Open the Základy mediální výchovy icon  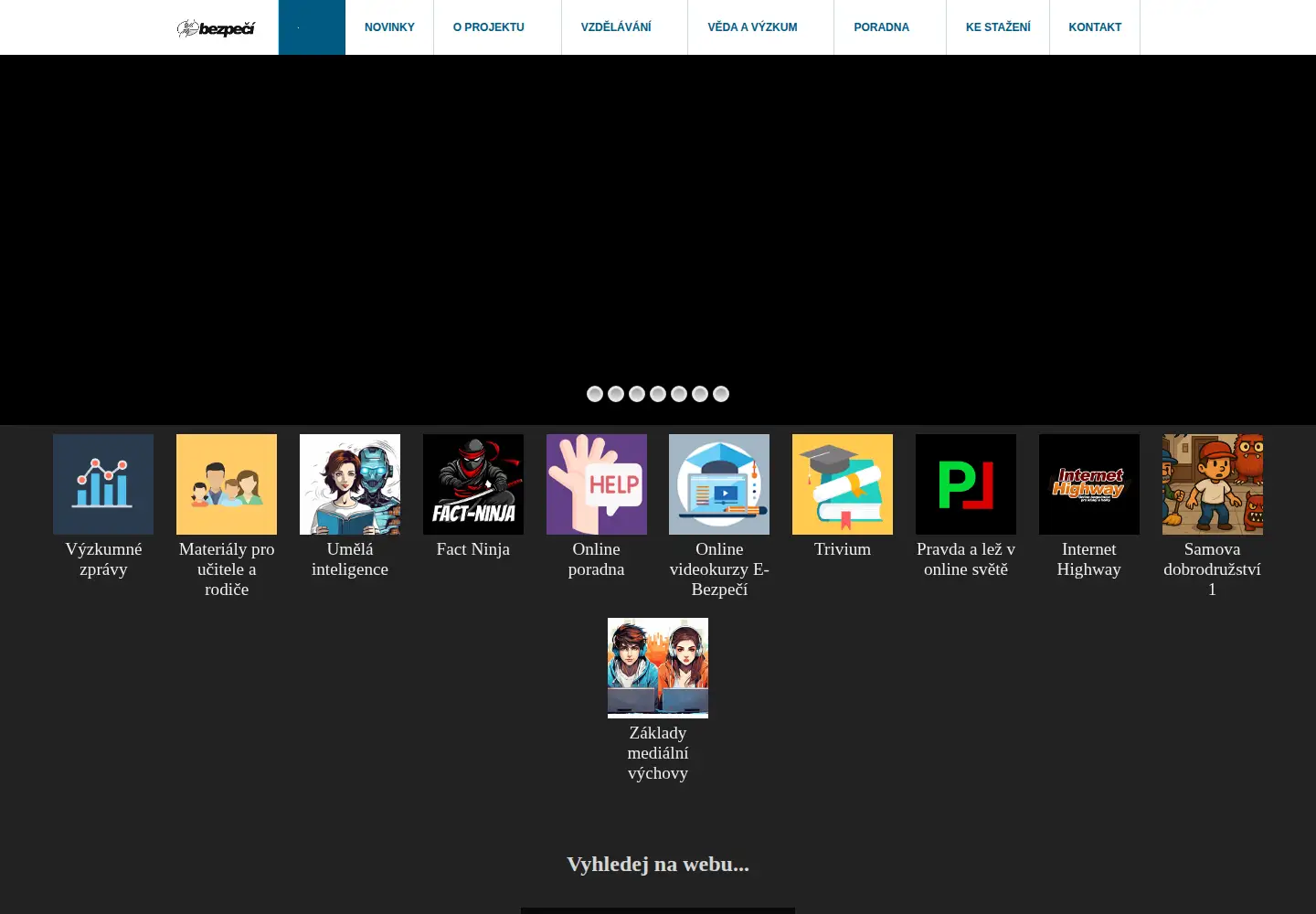658,668
